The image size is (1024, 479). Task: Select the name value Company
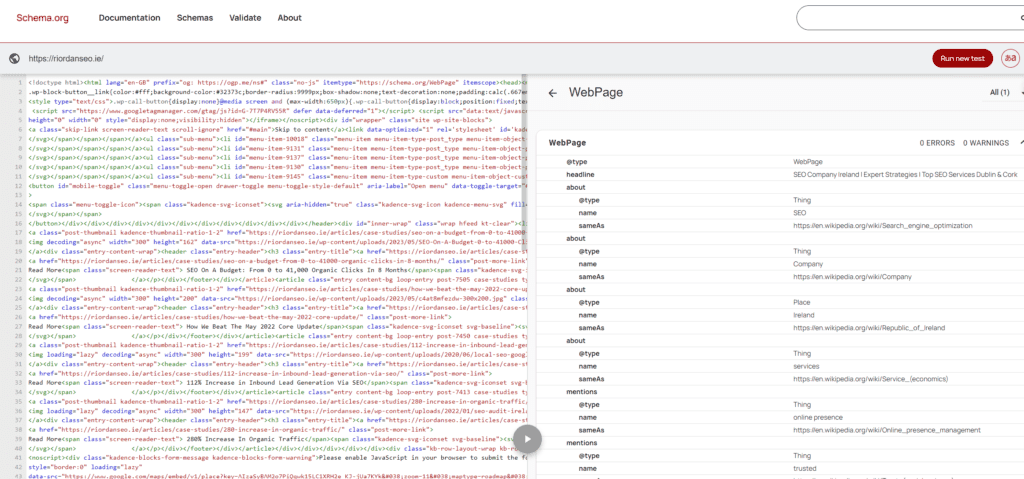[x=808, y=264]
